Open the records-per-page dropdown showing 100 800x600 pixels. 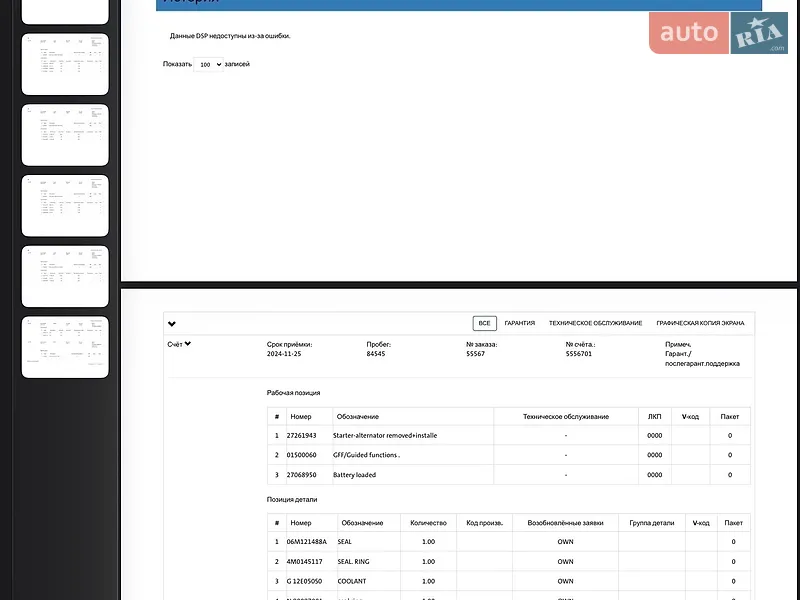[208, 64]
